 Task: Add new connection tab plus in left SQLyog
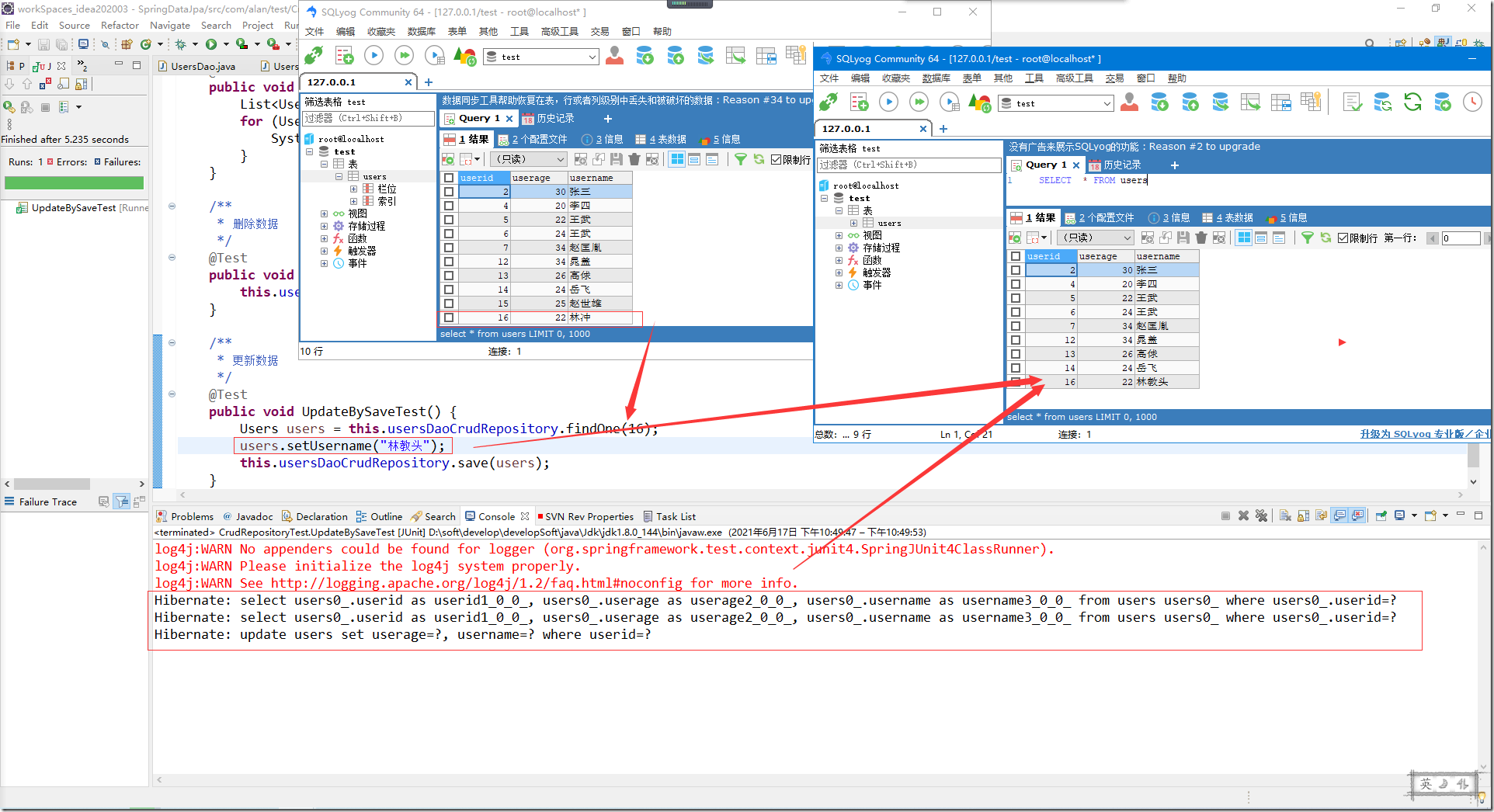(429, 82)
